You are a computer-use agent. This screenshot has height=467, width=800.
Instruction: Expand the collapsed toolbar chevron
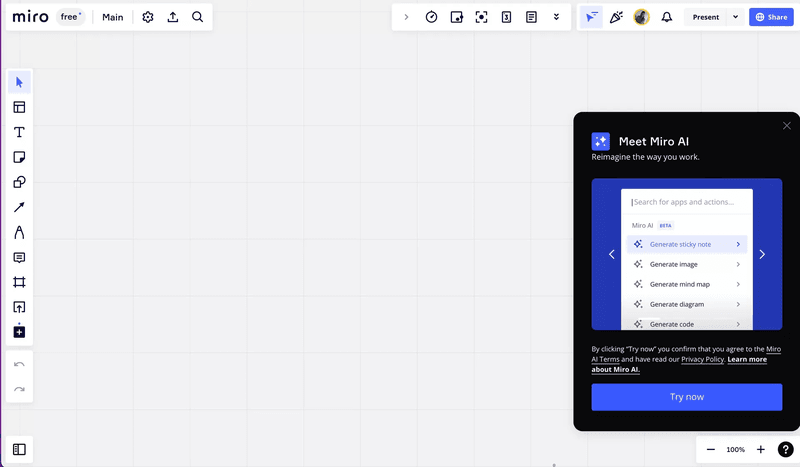(x=406, y=17)
